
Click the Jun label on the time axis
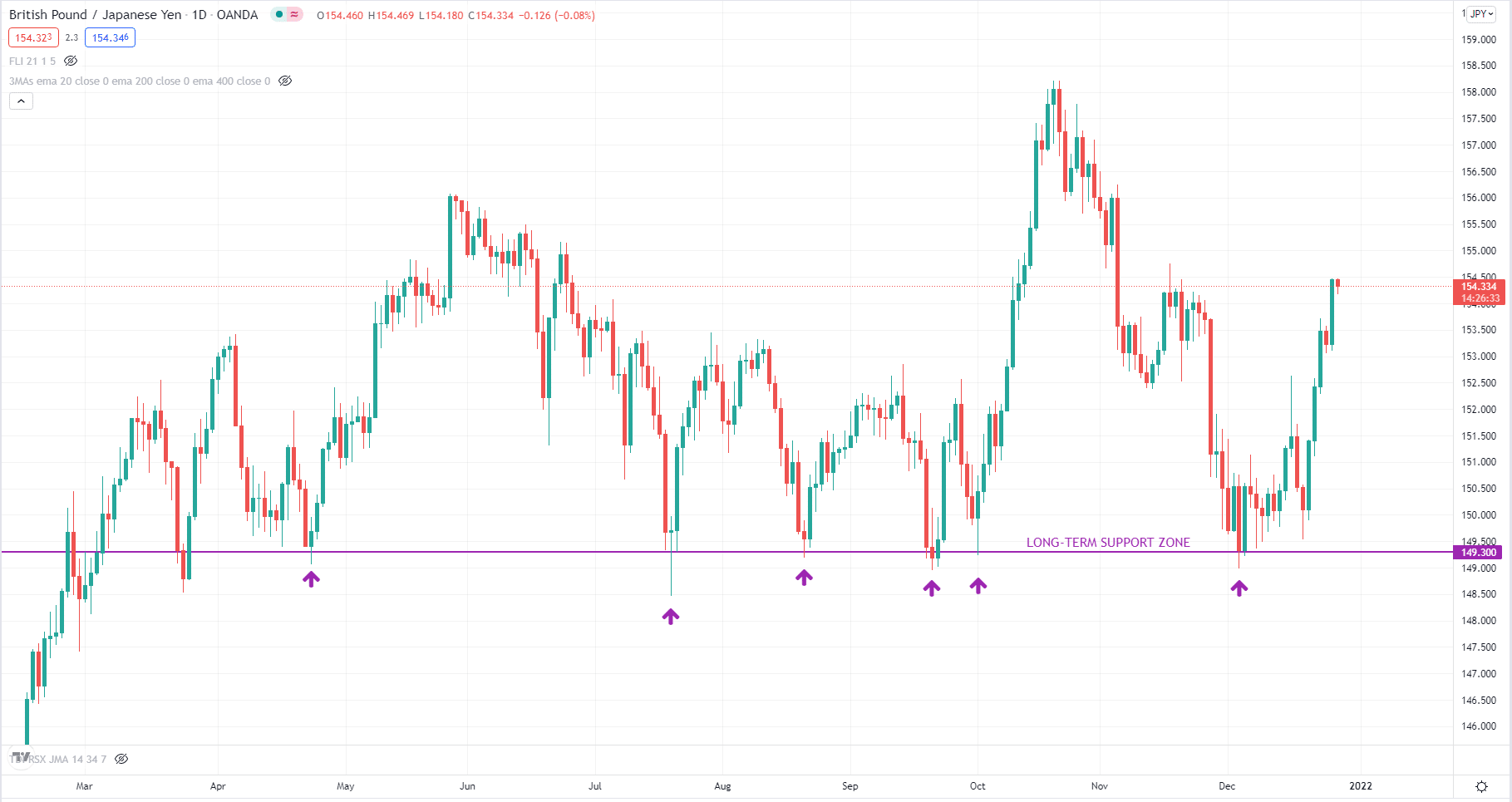pyautogui.click(x=467, y=786)
